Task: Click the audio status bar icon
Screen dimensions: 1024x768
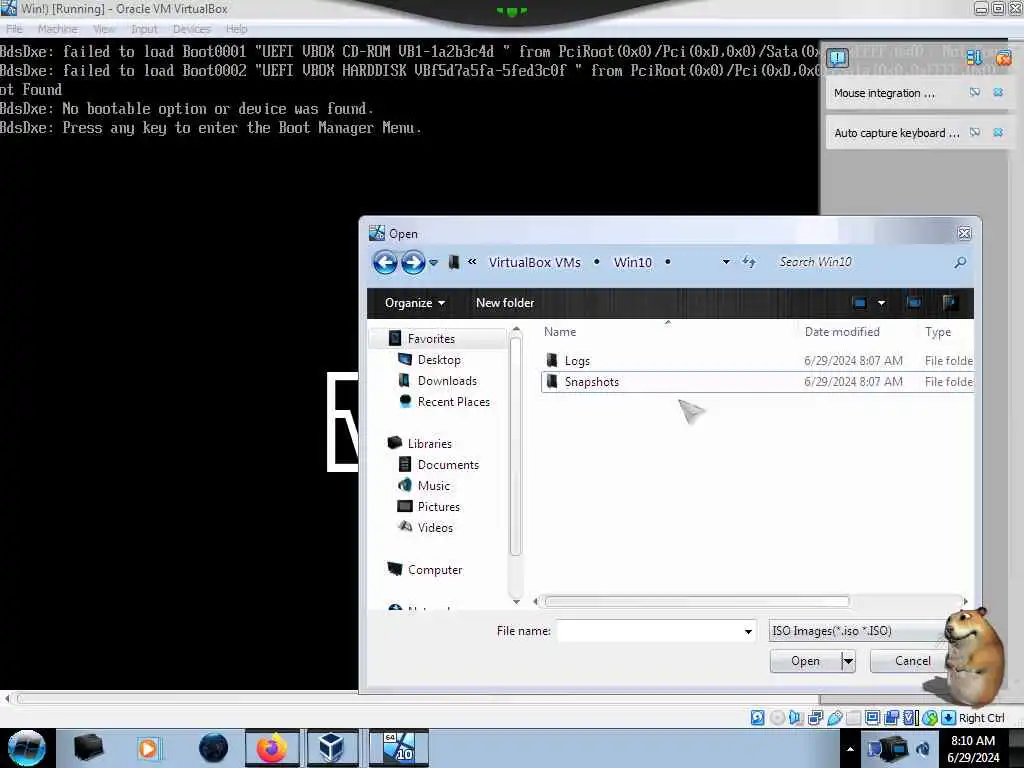Action: coord(795,718)
